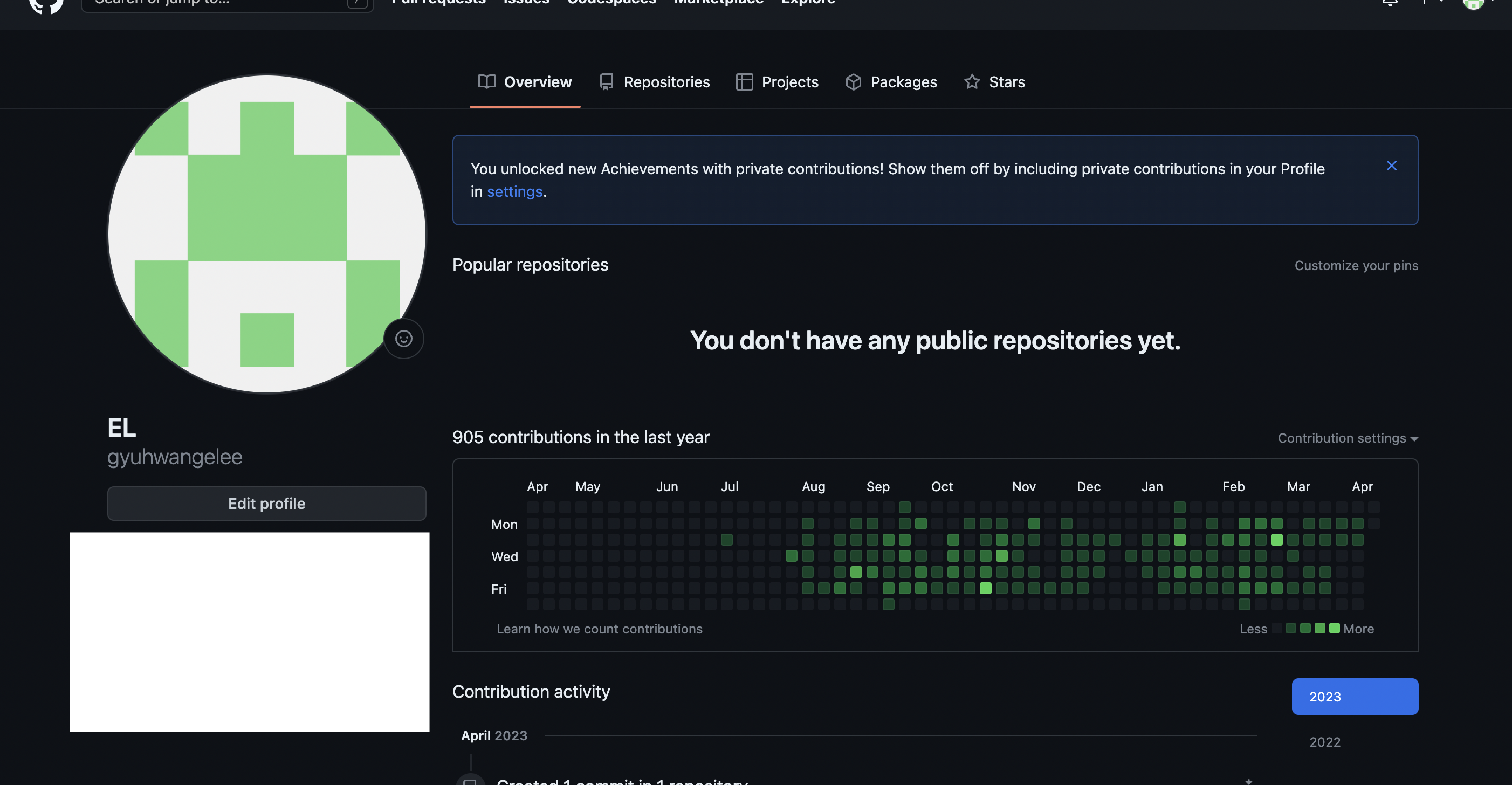Click the '905 contributions in the last year' heading
This screenshot has width=1512, height=785.
point(581,437)
